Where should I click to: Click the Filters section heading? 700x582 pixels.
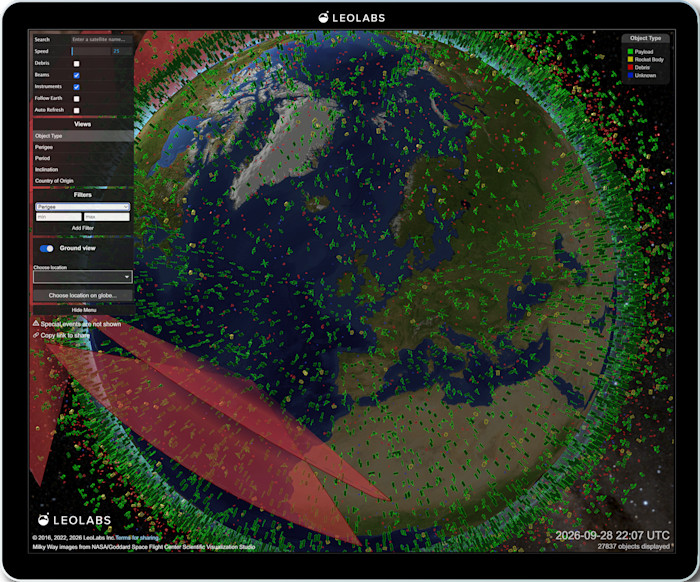83,195
